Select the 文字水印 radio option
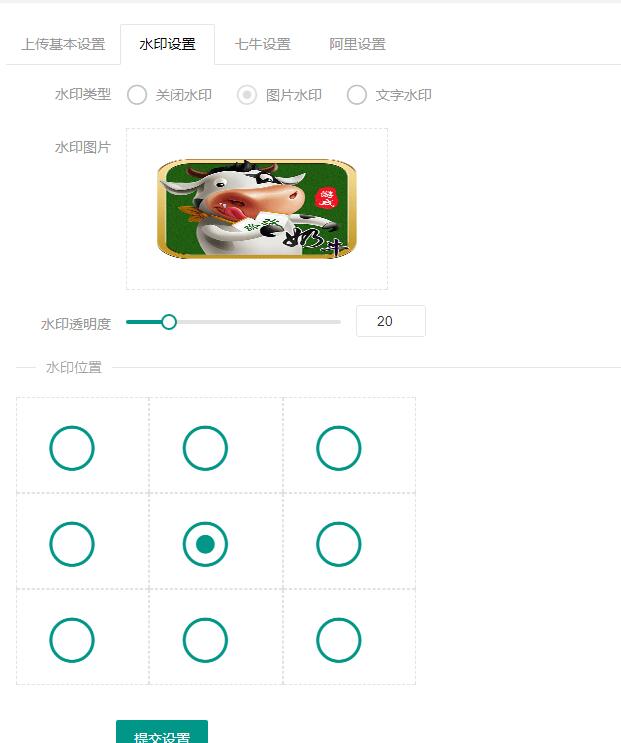 pos(357,95)
